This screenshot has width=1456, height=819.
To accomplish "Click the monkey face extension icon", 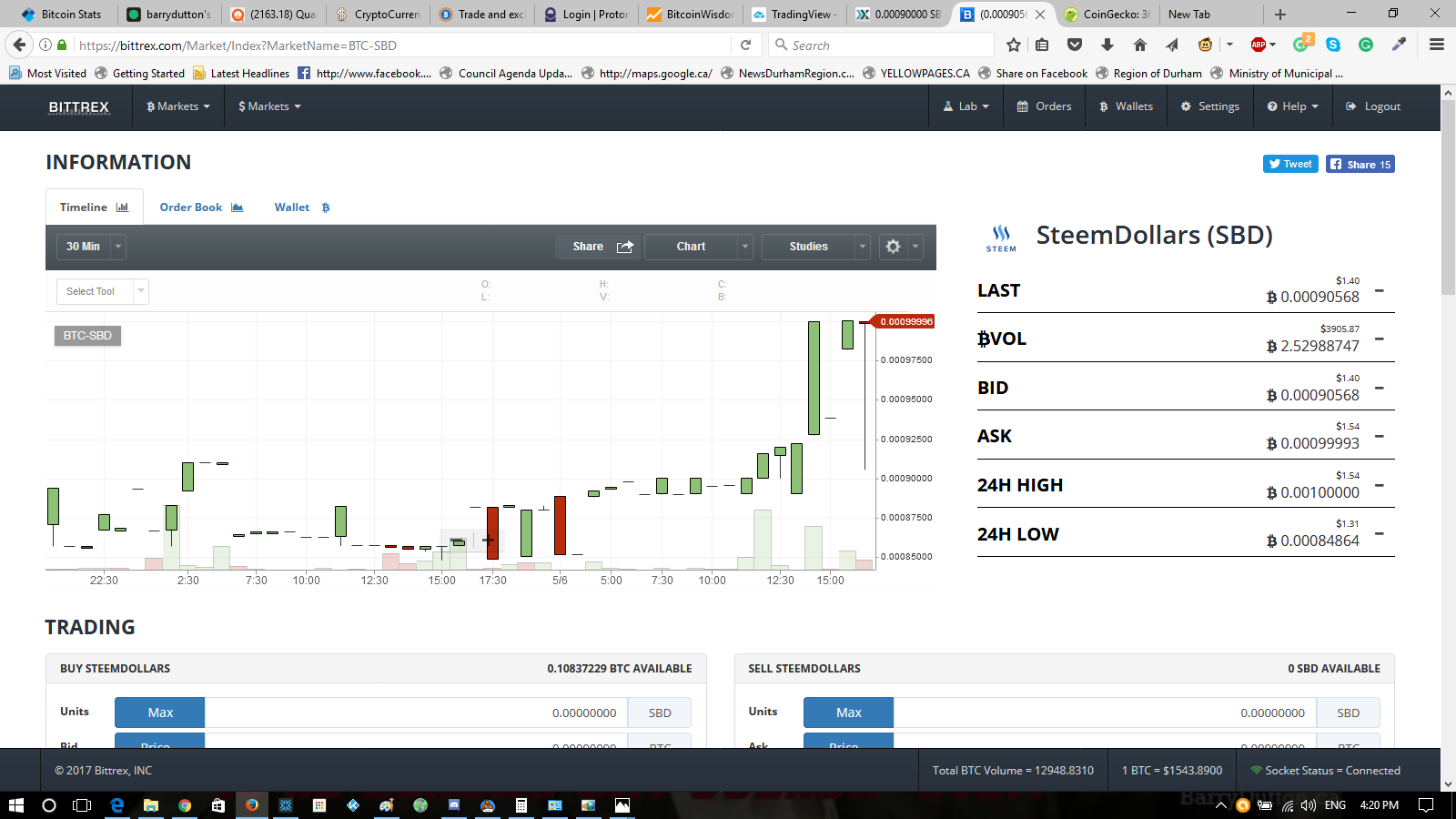I will pos(1205,45).
